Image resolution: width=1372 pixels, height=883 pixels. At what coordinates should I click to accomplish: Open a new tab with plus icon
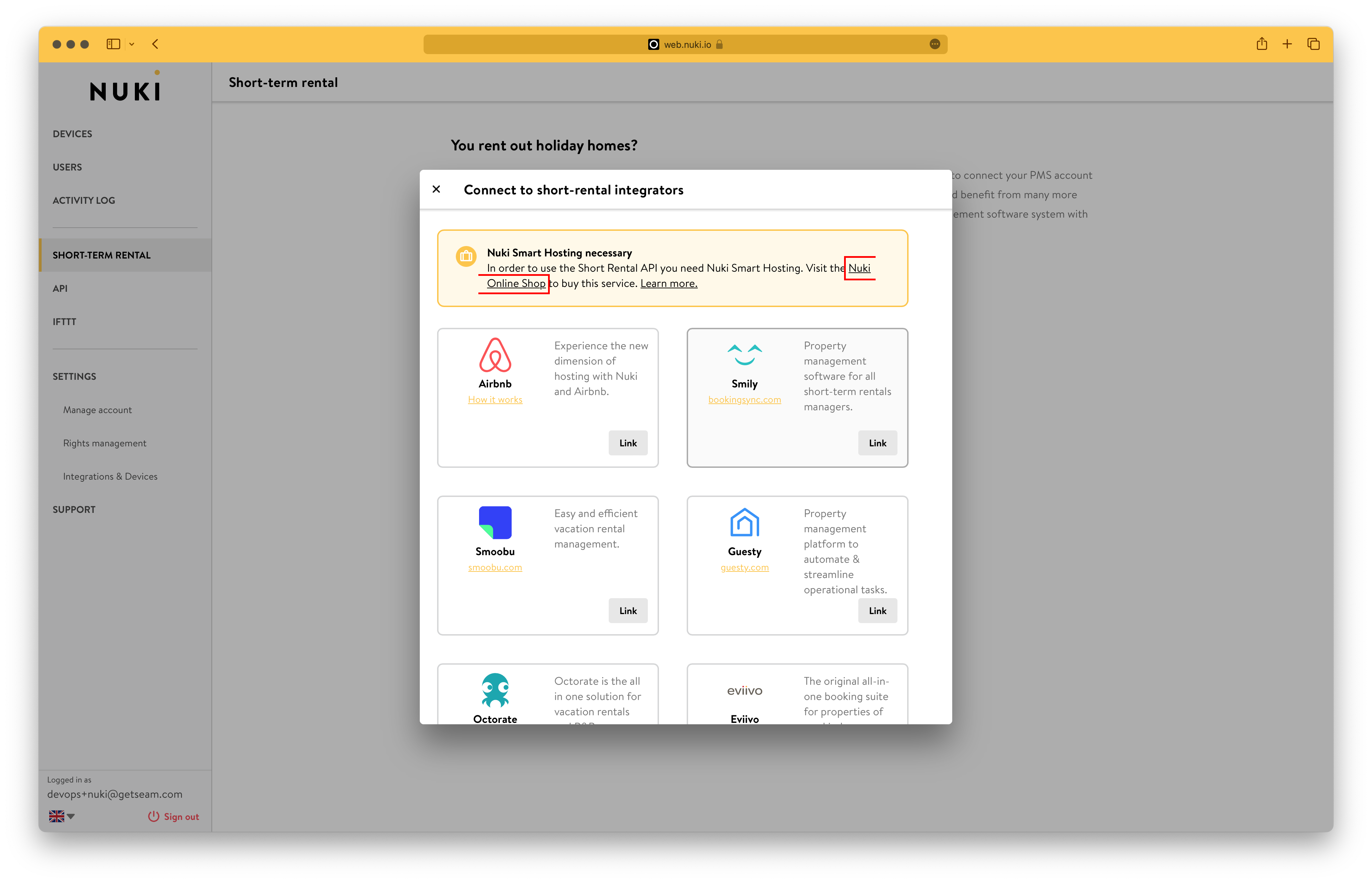click(1287, 44)
